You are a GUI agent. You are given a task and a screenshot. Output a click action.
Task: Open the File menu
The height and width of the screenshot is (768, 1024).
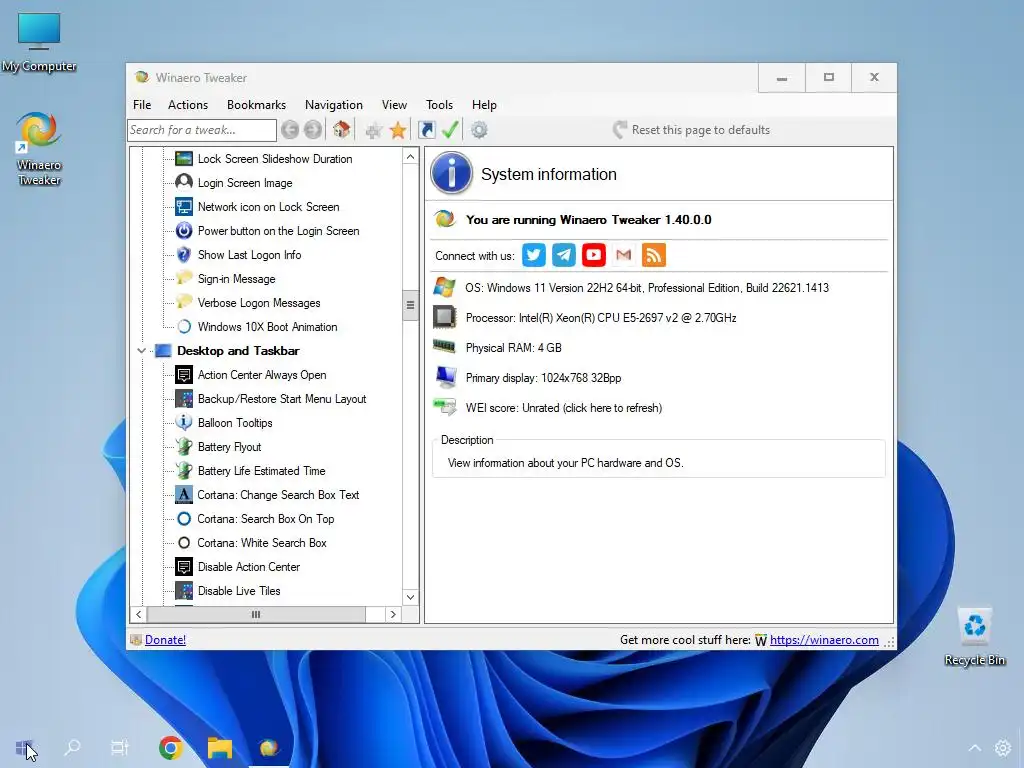(142, 104)
